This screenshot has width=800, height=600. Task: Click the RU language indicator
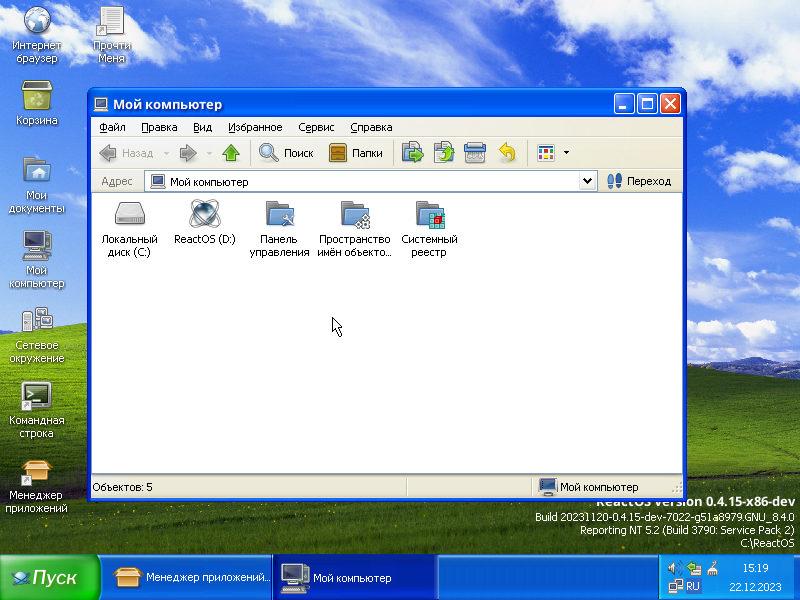(x=693, y=586)
